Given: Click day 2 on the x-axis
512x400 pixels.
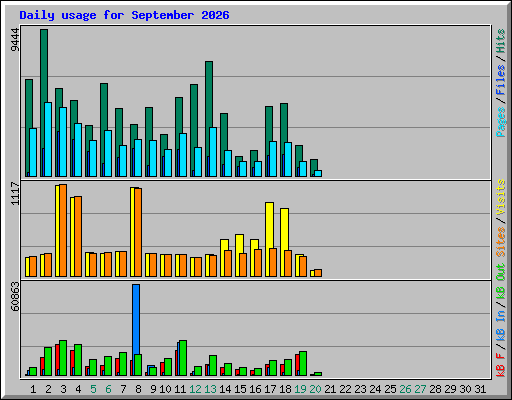Looking at the screenshot, I should (x=48, y=389).
